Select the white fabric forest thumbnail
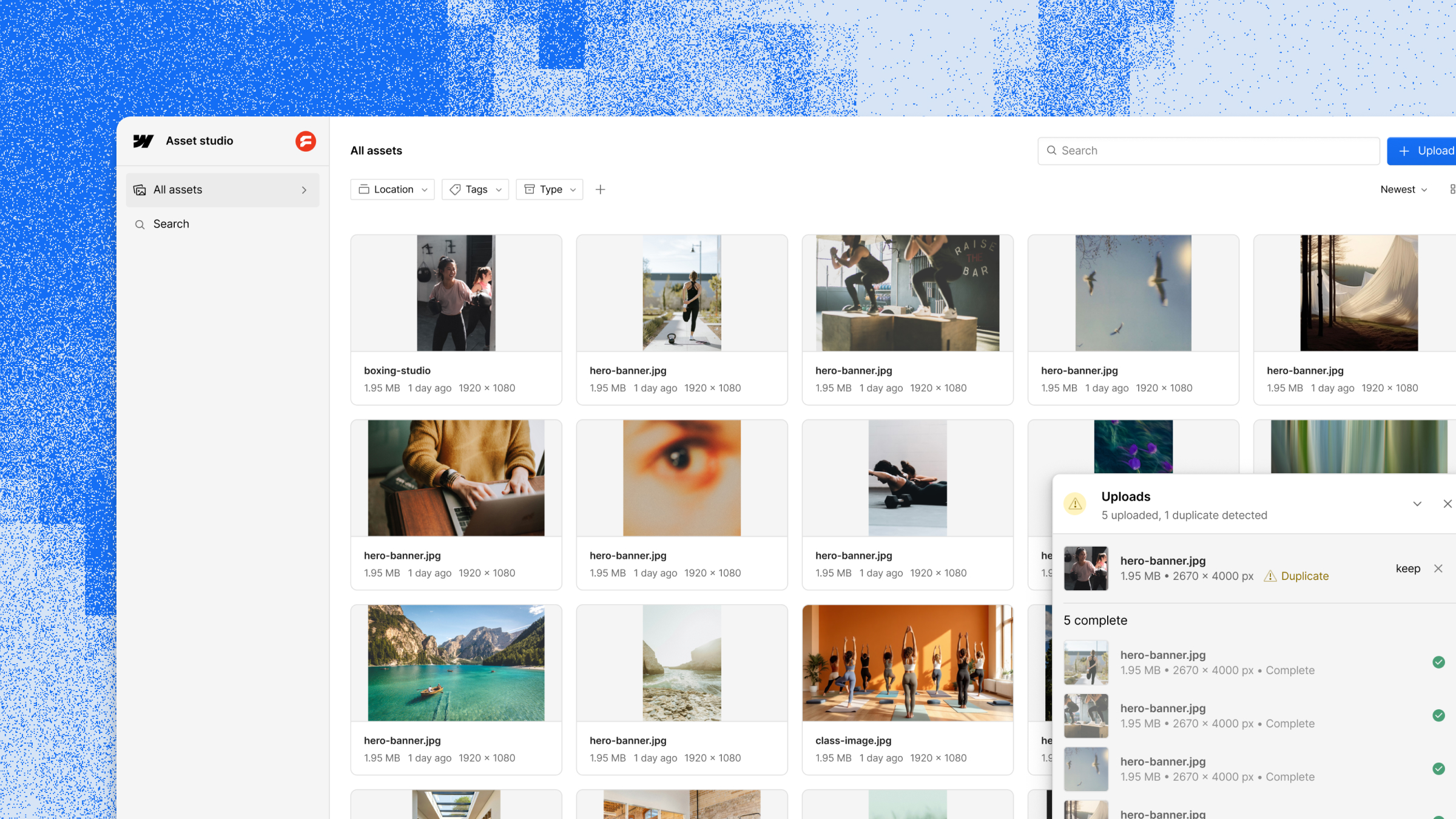 [x=1359, y=293]
